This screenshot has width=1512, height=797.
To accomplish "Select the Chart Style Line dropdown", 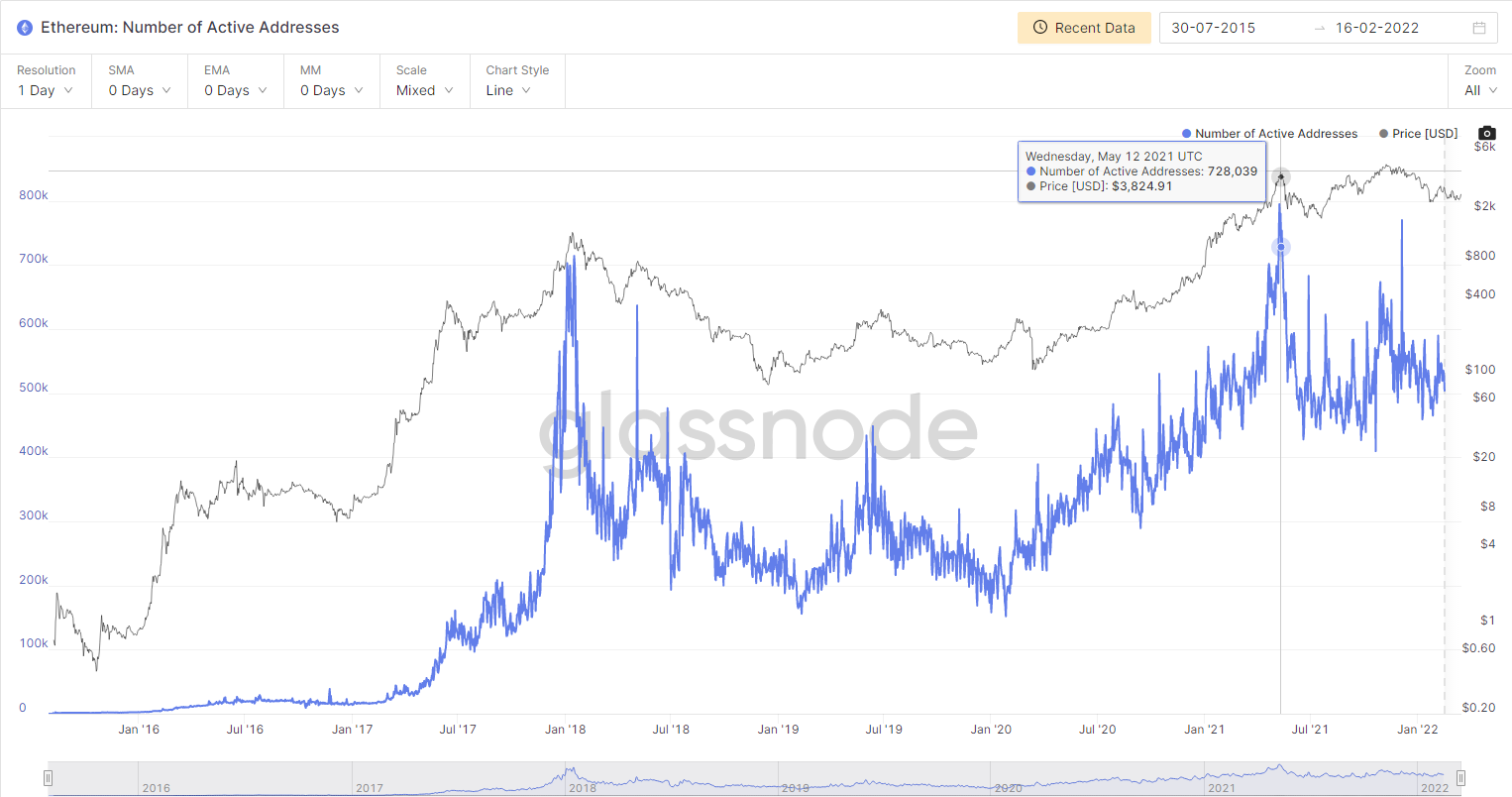I will (508, 90).
